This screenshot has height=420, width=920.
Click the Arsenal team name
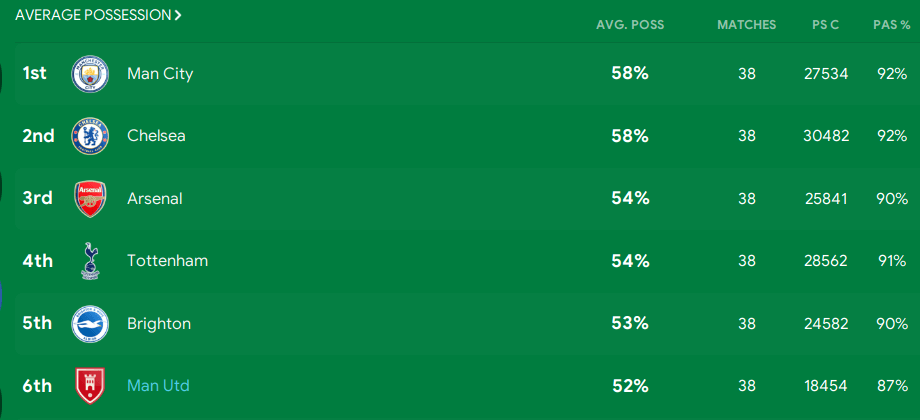[155, 199]
